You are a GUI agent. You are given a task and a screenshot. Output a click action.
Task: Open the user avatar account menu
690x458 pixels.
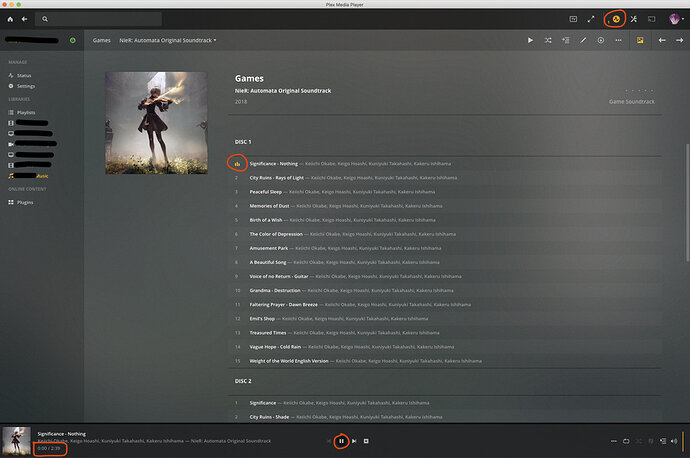(675, 19)
